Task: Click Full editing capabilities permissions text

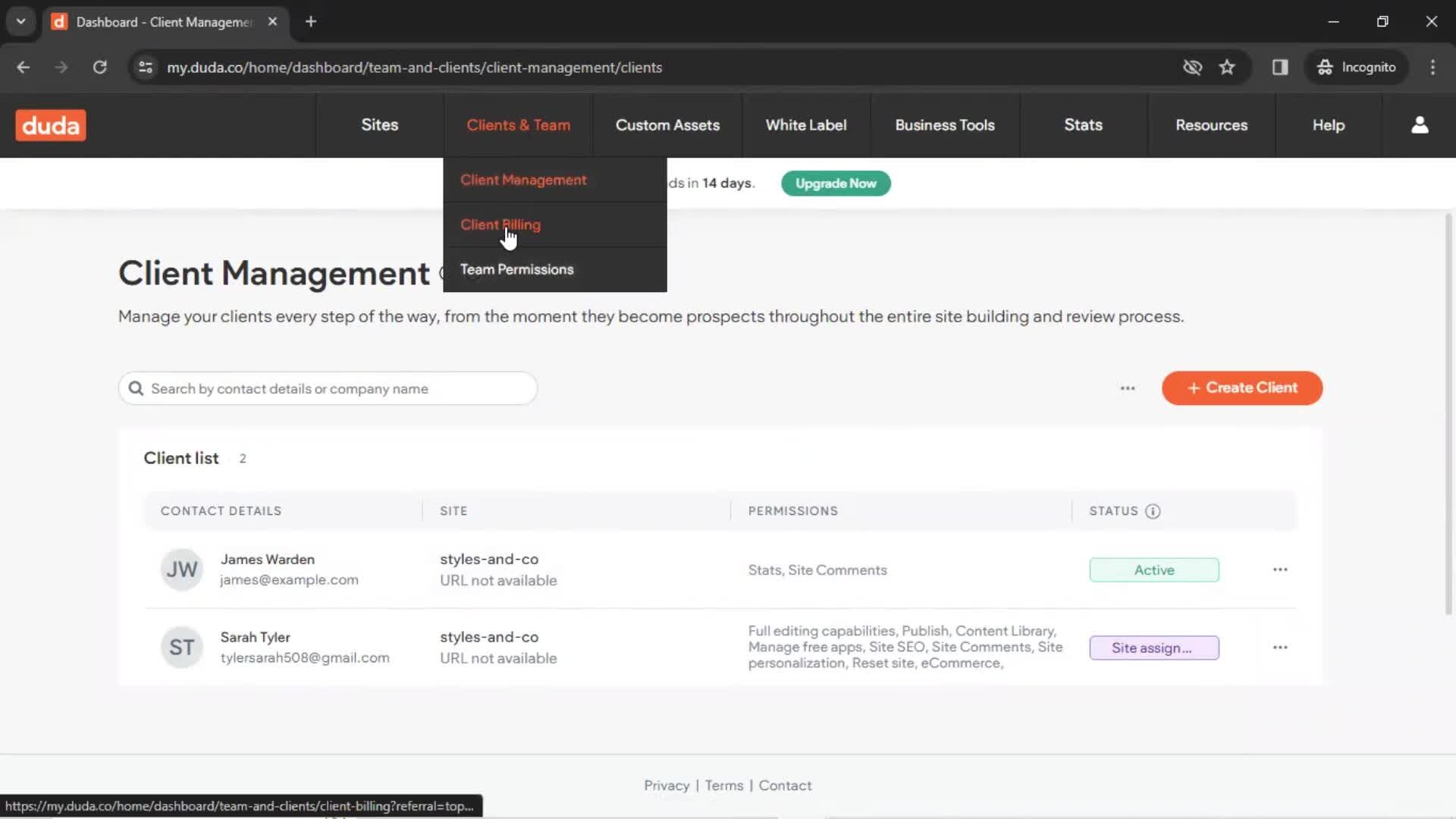Action: (905, 647)
